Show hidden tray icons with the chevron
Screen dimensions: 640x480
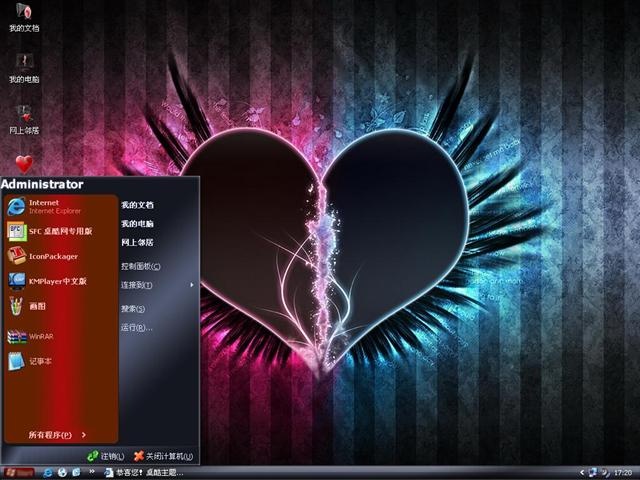[x=582, y=473]
